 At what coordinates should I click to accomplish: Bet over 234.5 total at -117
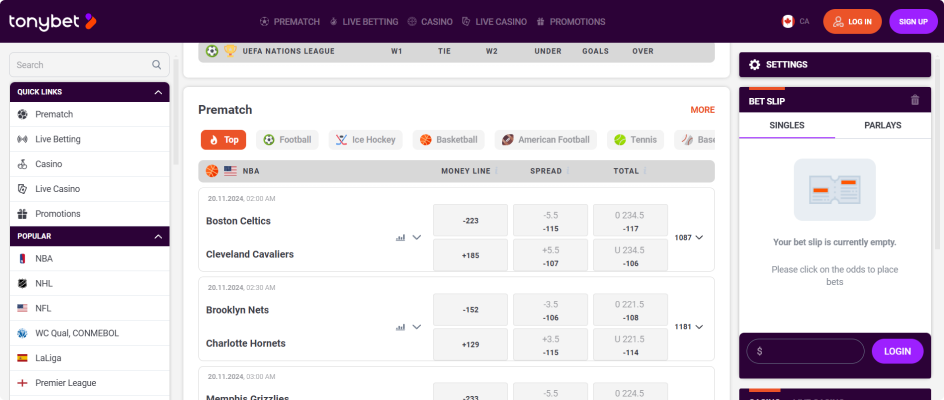point(630,220)
